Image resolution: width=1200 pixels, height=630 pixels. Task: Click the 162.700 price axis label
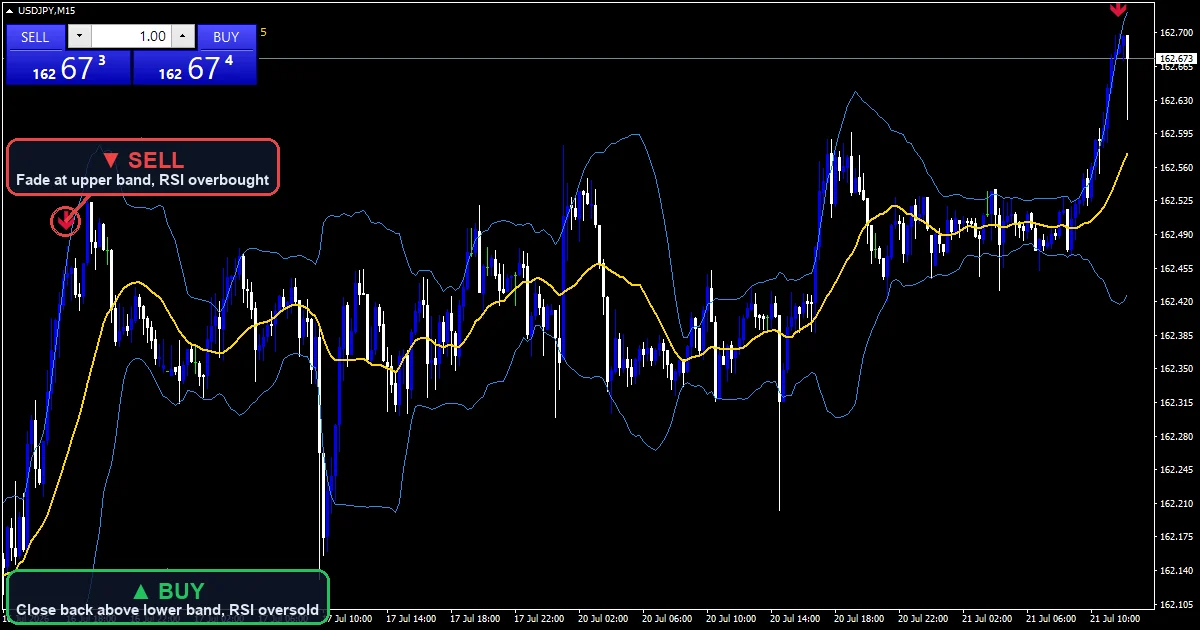[1175, 33]
